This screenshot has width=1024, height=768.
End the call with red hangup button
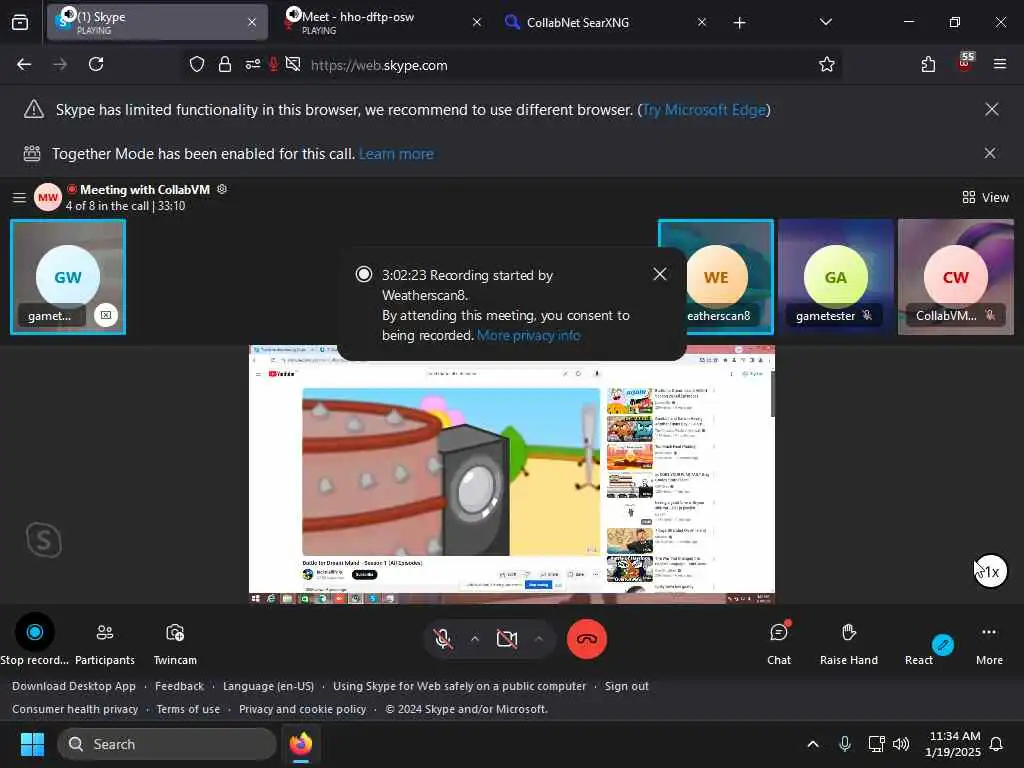[586, 639]
